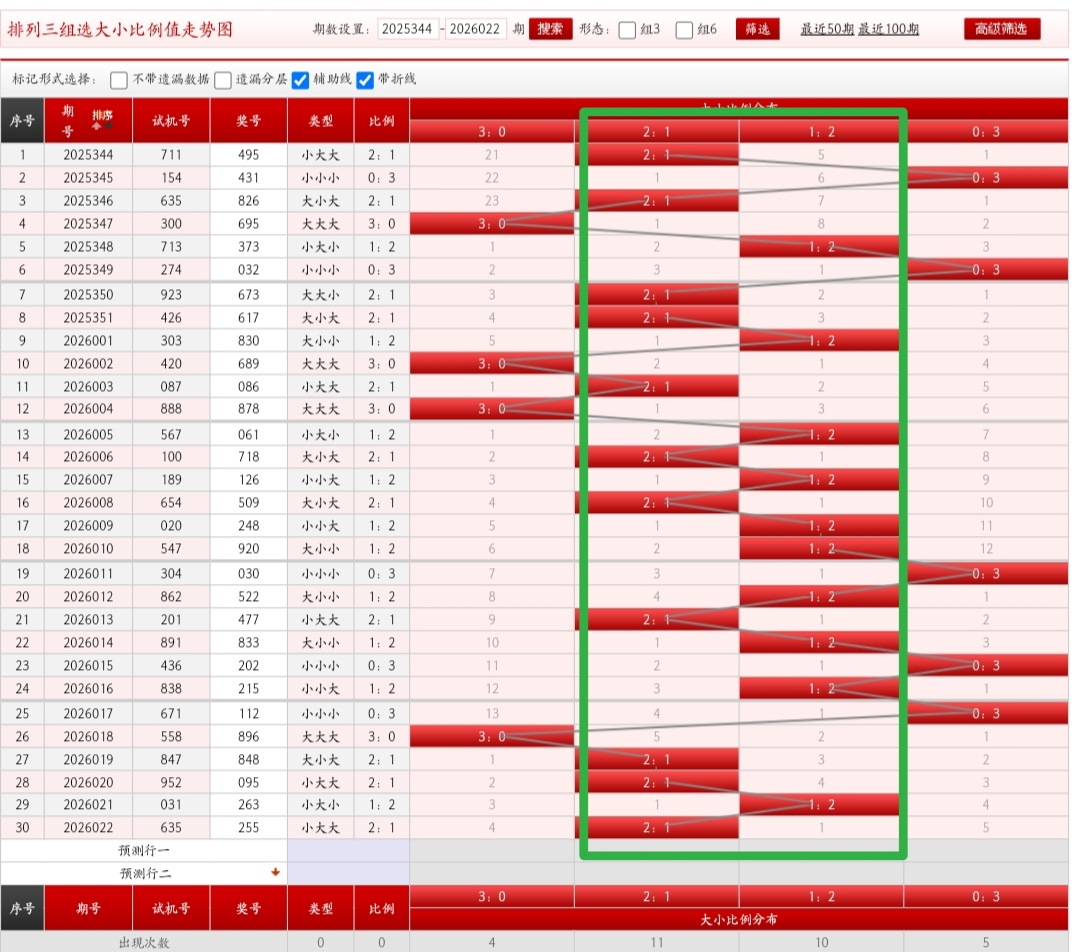
Task: Click the 类型 column header at top
Action: click(321, 121)
